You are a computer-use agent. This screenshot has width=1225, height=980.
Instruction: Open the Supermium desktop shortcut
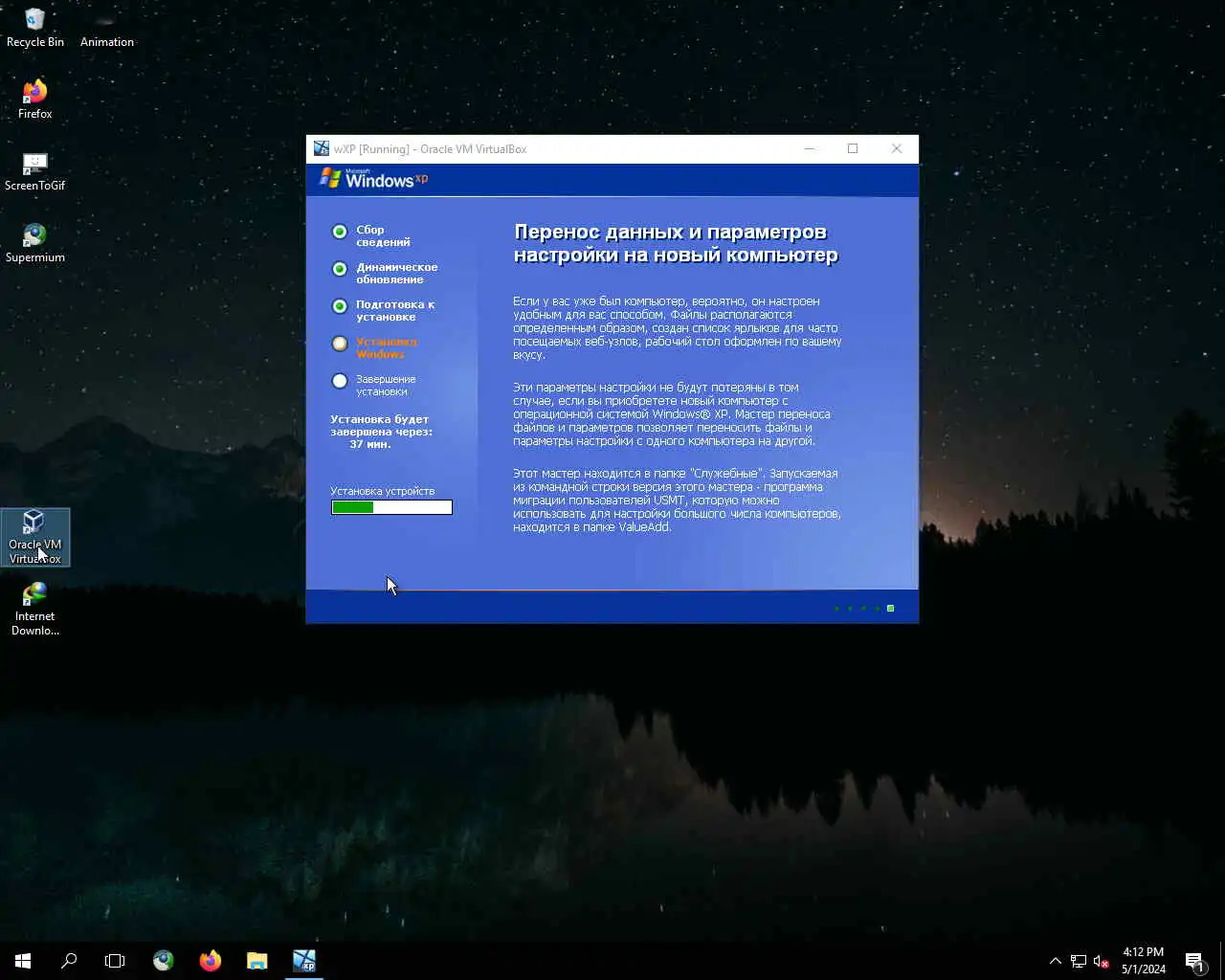pos(34,243)
